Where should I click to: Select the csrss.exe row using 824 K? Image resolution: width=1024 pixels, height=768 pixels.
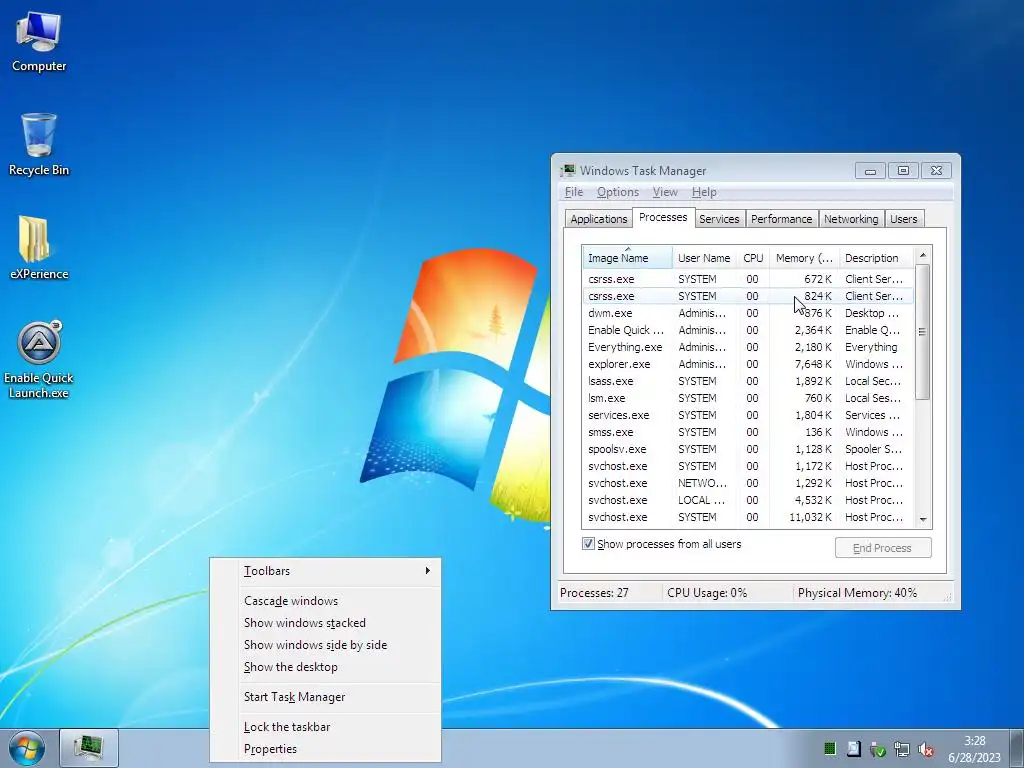(748, 296)
